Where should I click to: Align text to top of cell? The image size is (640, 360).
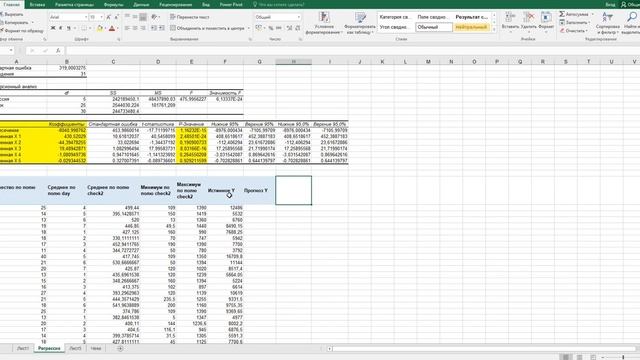pyautogui.click(x=127, y=17)
